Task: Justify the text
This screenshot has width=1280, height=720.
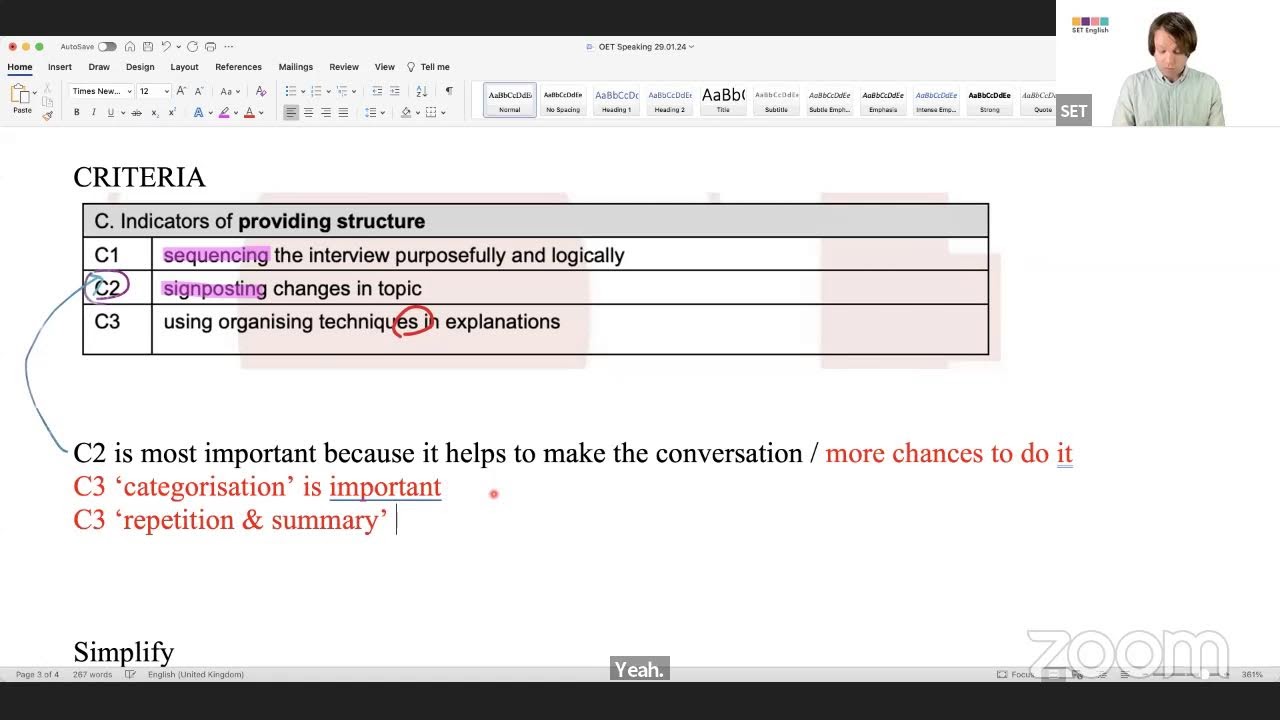Action: (343, 113)
